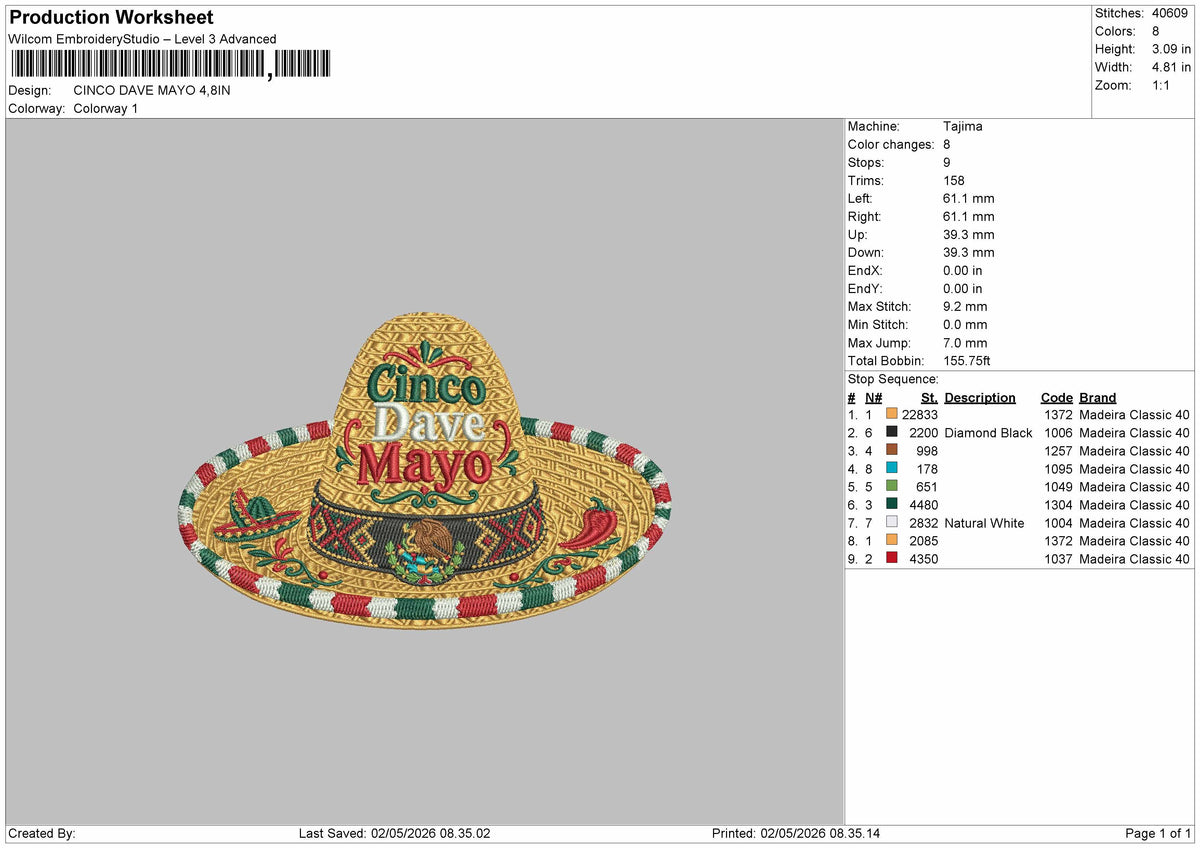
Task: Click stitch count 2085 in stop 8
Action: (x=923, y=540)
